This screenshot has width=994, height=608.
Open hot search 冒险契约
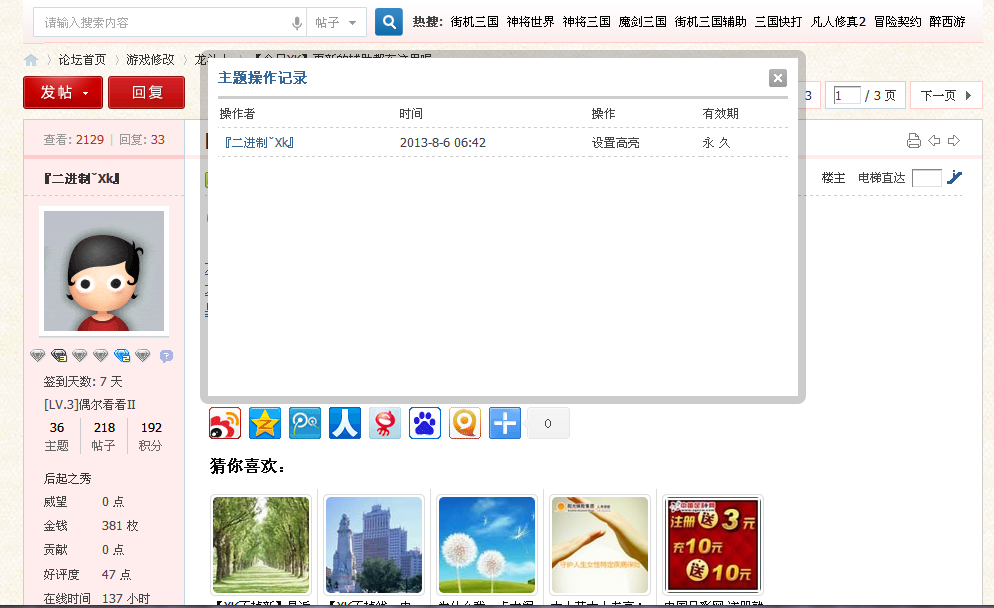[x=898, y=22]
